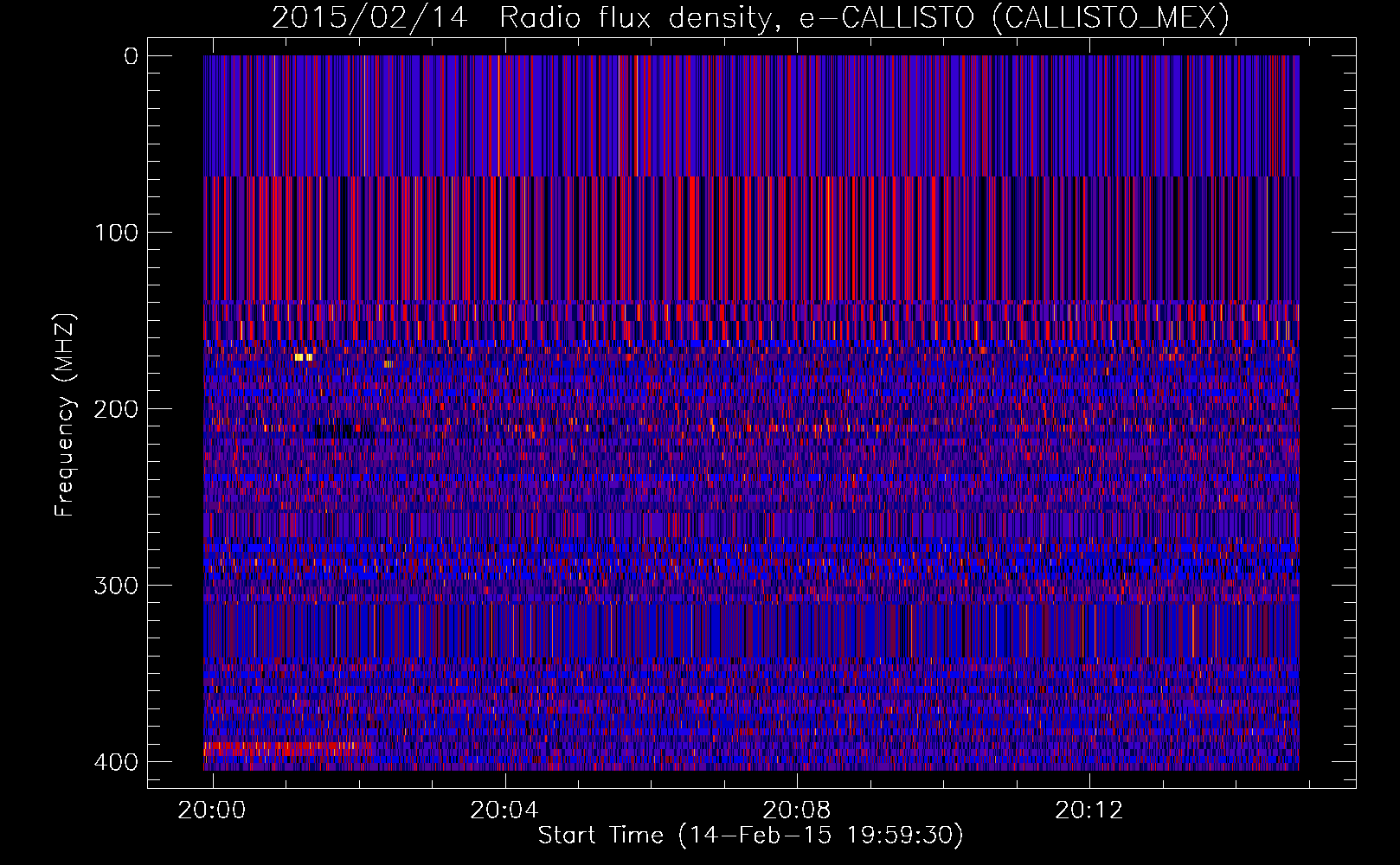Screen dimensions: 1400x865
Task: Select the 'Frequency (MHZ)' y-axis label
Action: tap(65, 414)
